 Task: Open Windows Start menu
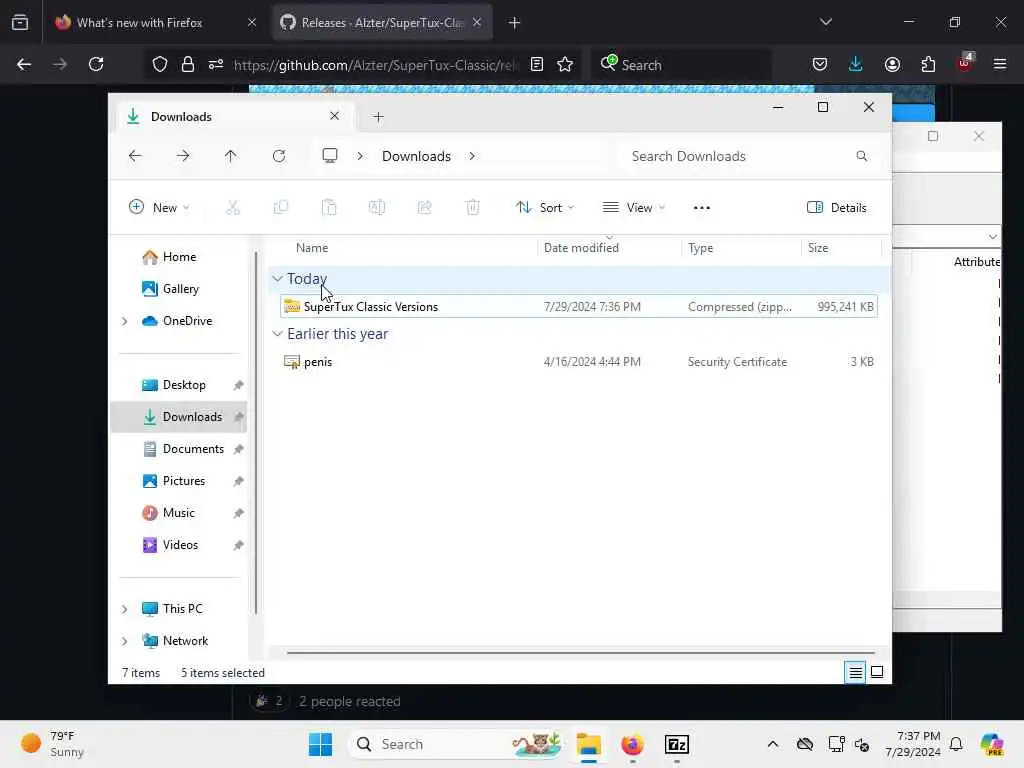(x=320, y=744)
